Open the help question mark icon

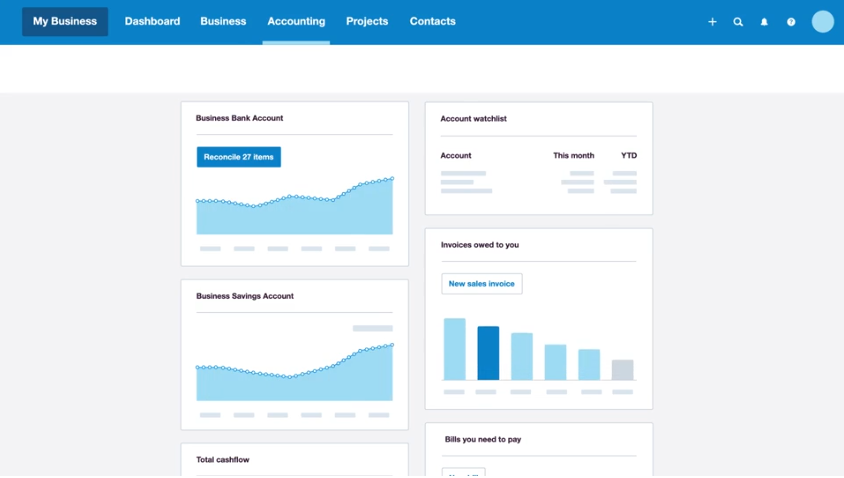click(x=791, y=22)
